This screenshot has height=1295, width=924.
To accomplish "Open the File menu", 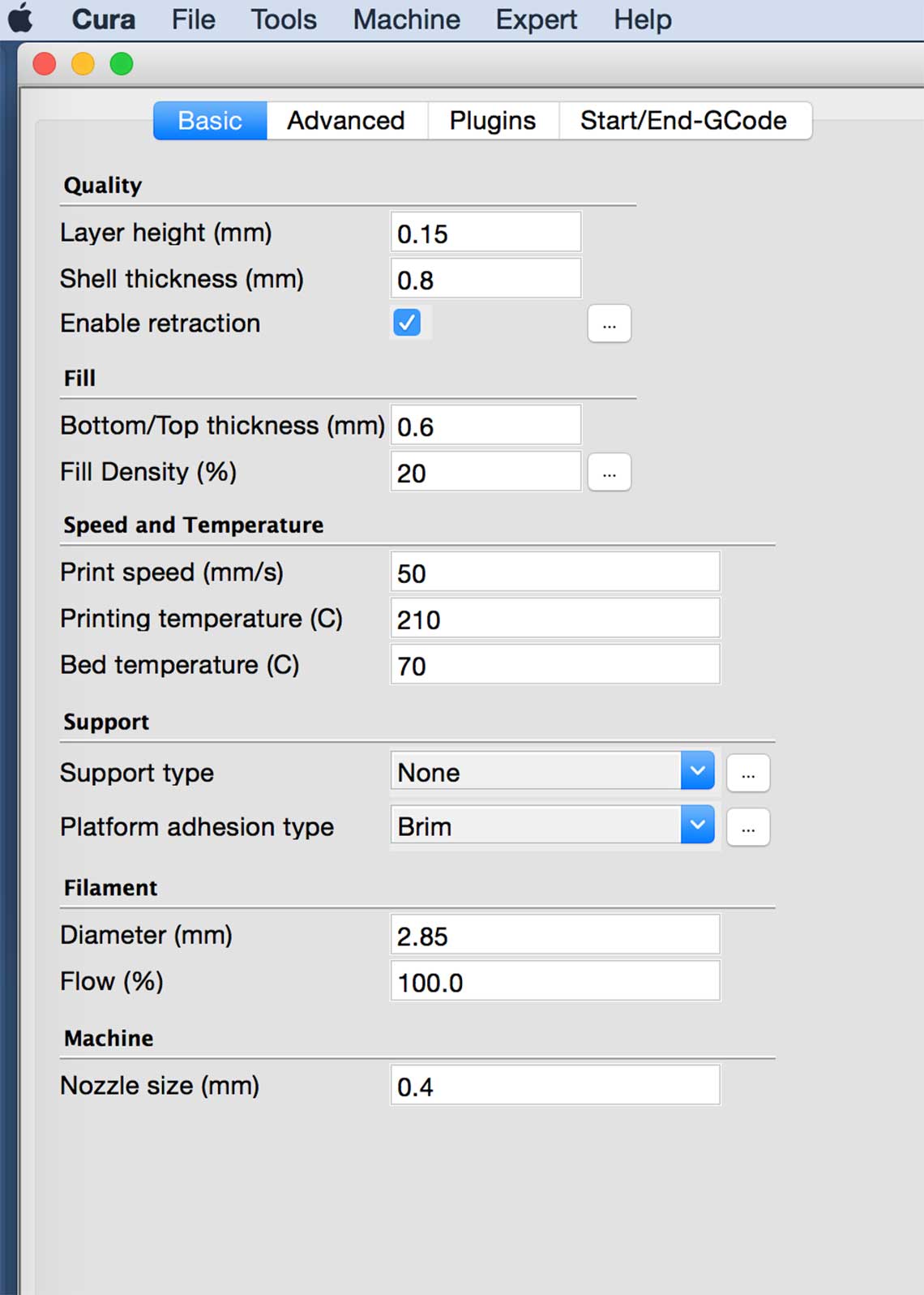I will (x=194, y=19).
